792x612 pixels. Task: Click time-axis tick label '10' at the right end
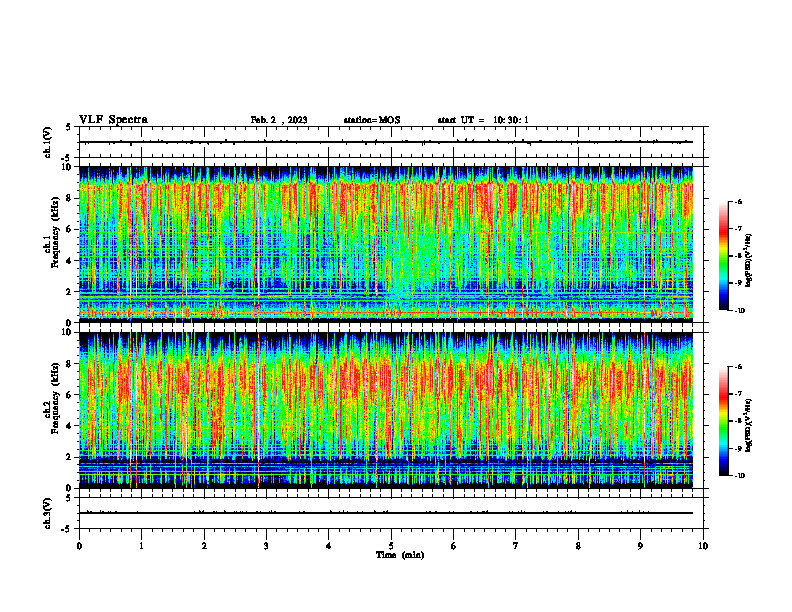click(x=703, y=546)
